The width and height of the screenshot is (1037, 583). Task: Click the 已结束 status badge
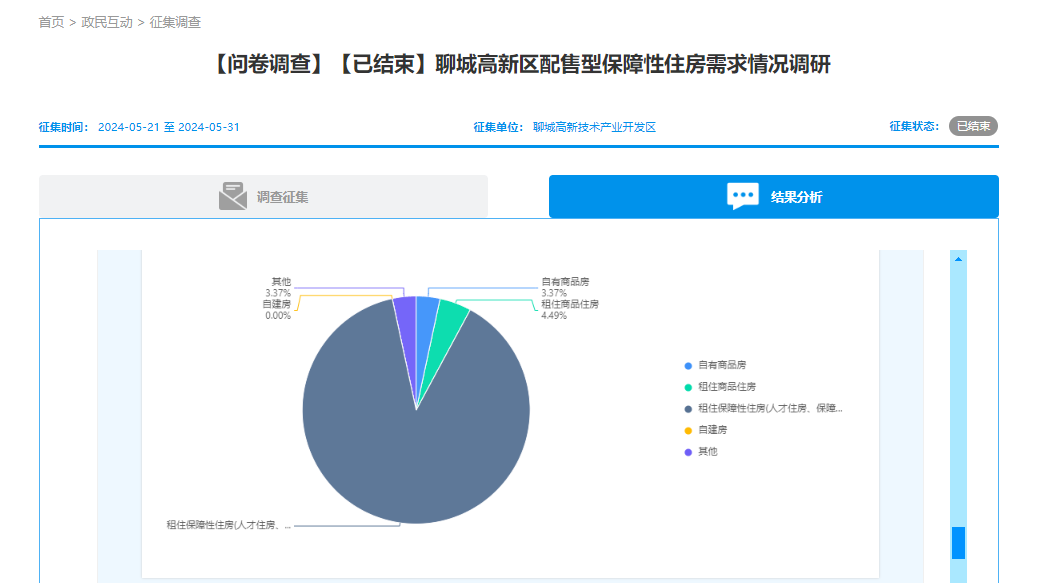click(x=973, y=127)
